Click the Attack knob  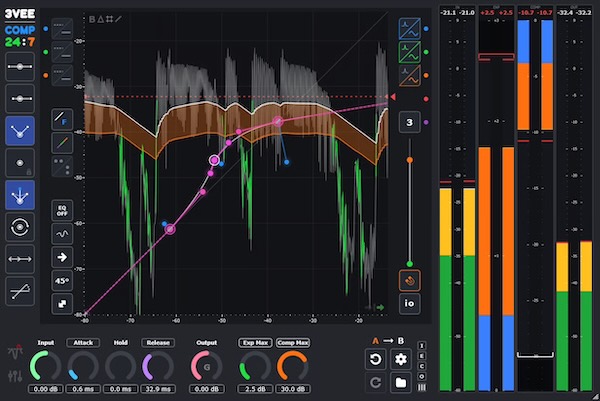(x=83, y=366)
